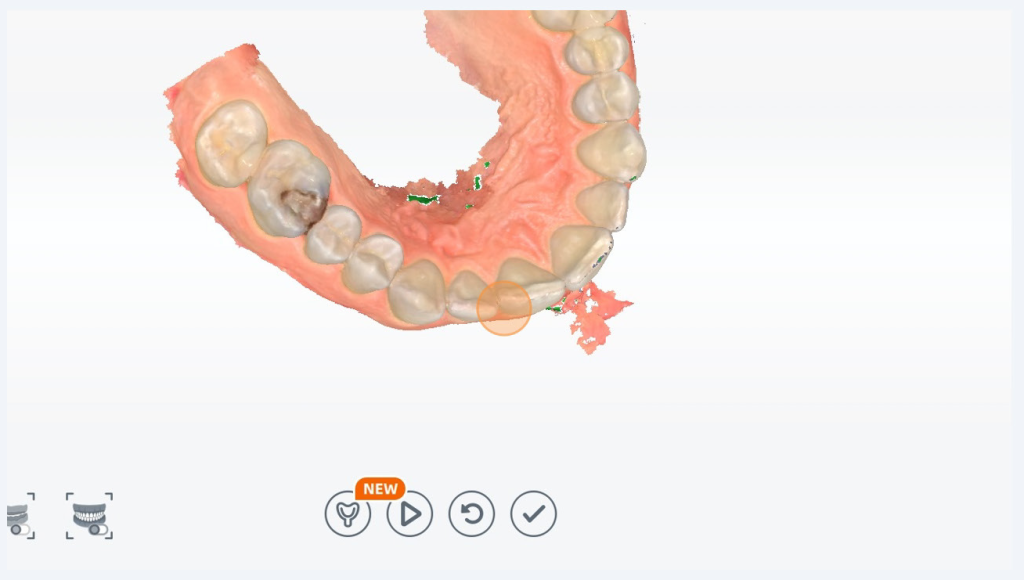Select the molar with the dark cavity
Viewport: 1024px width, 580px height.
[x=289, y=188]
